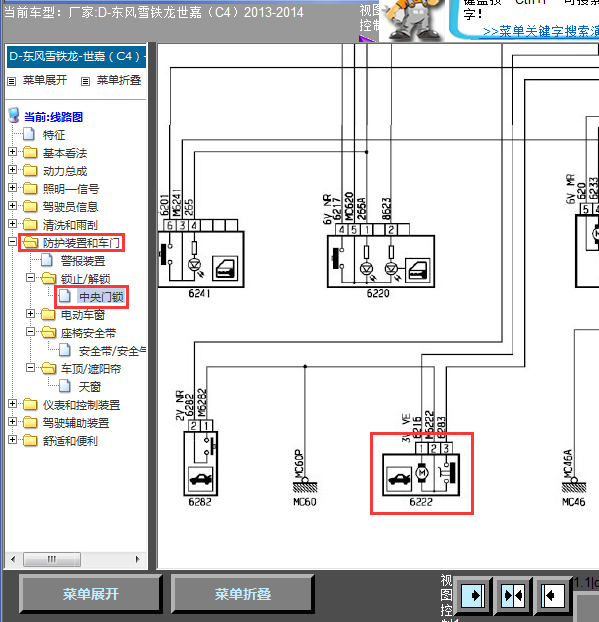Open the 天窗 tree entry
599x622 pixels.
pos(90,387)
